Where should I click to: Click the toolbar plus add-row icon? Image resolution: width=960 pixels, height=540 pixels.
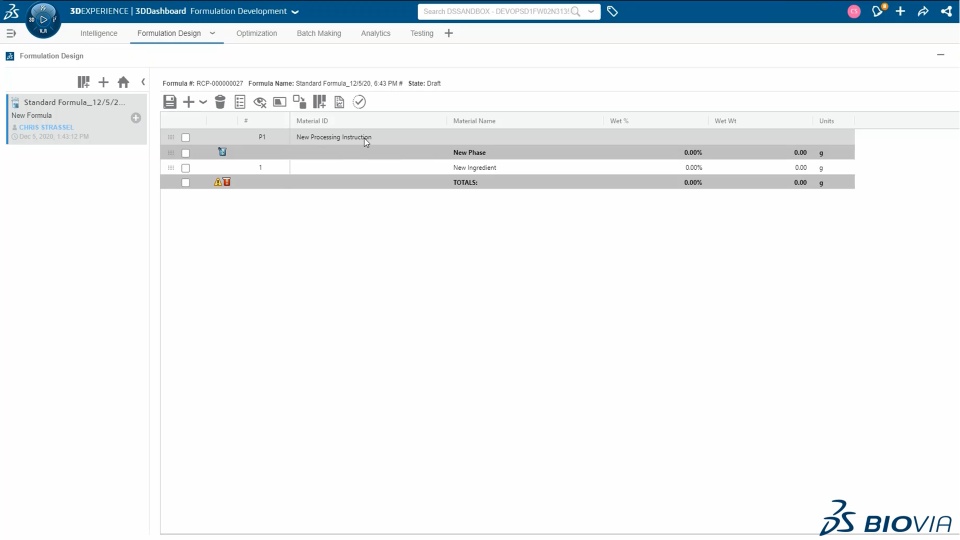pyautogui.click(x=189, y=102)
